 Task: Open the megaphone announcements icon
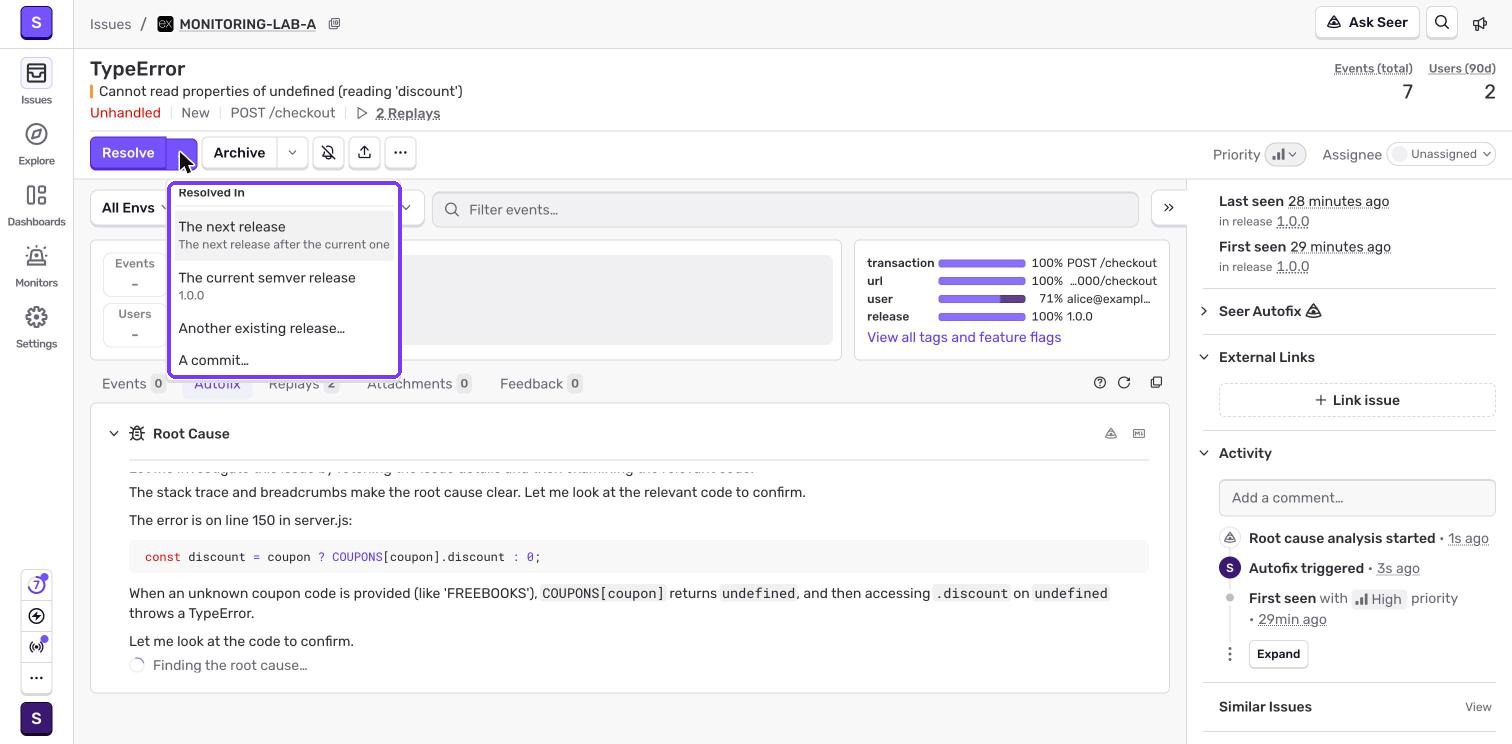click(x=1480, y=23)
